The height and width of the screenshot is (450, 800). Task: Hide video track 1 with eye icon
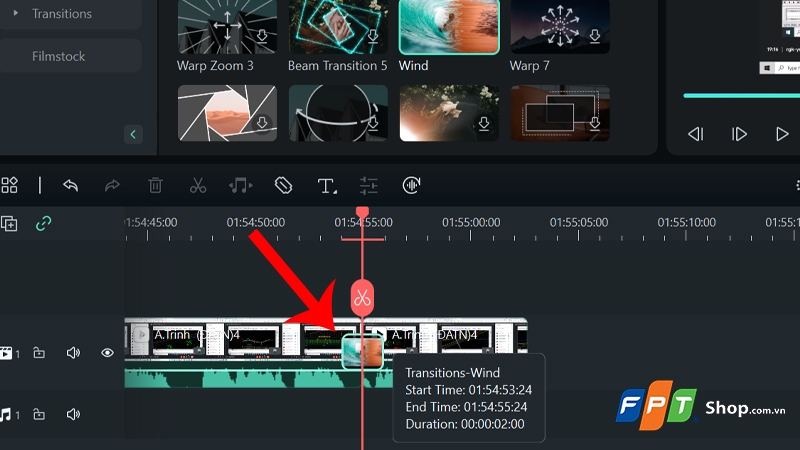(107, 353)
